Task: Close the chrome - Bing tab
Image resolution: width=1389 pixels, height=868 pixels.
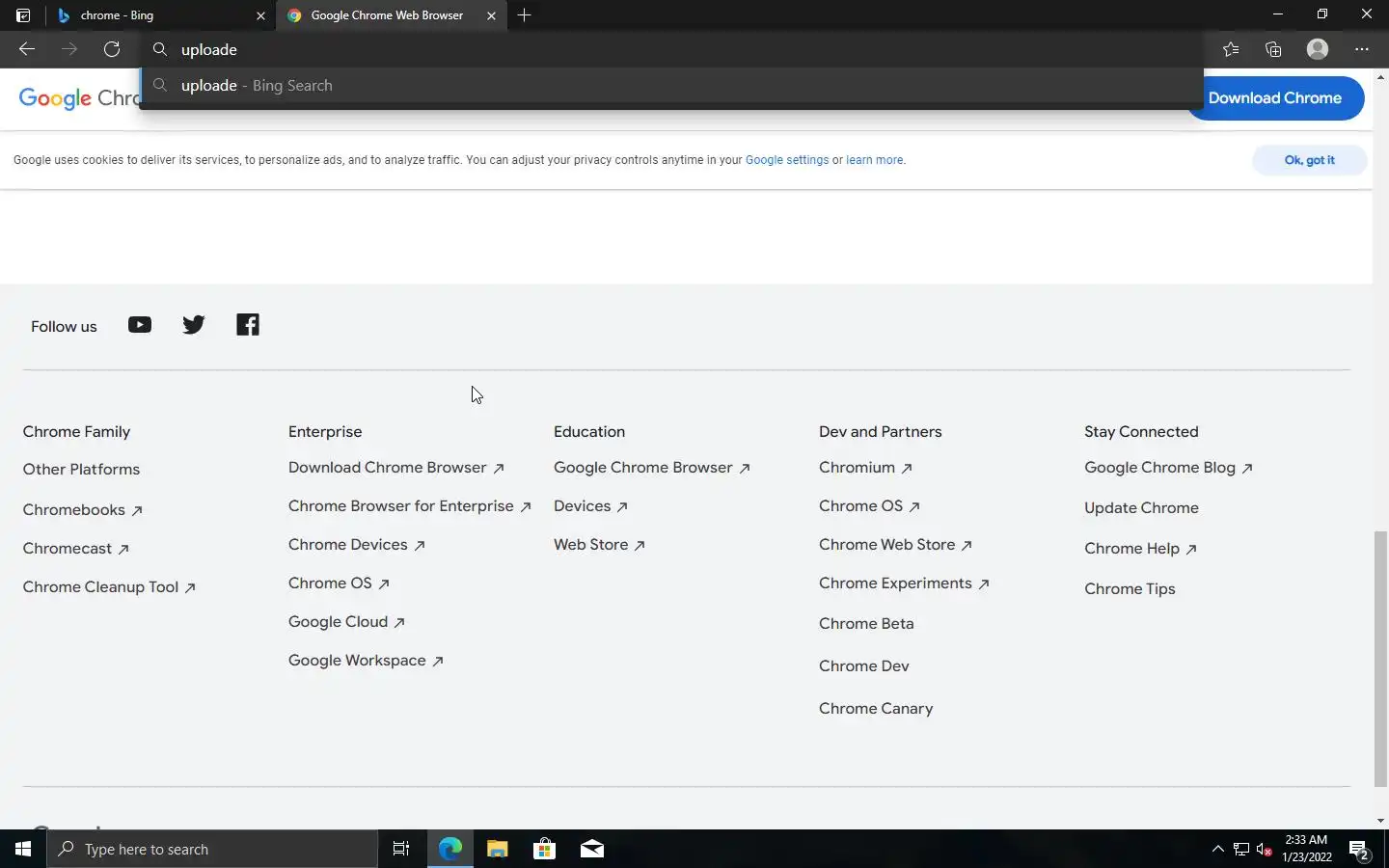Action: pyautogui.click(x=260, y=15)
